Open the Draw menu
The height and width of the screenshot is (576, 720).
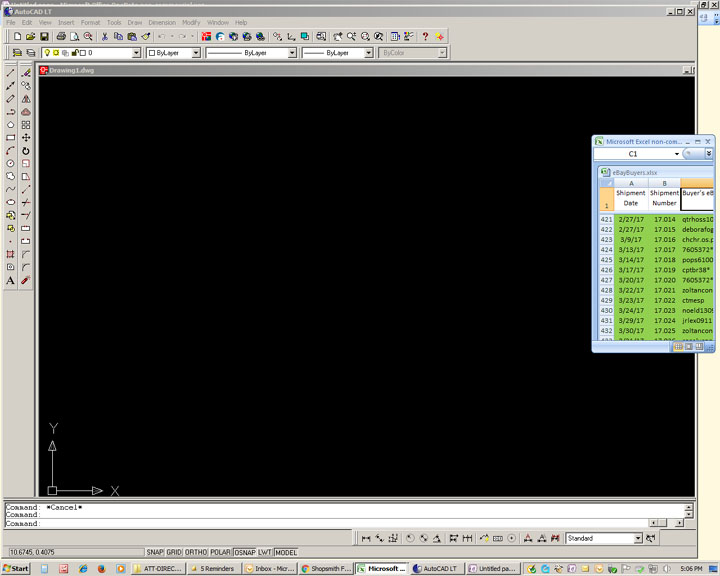click(x=135, y=23)
